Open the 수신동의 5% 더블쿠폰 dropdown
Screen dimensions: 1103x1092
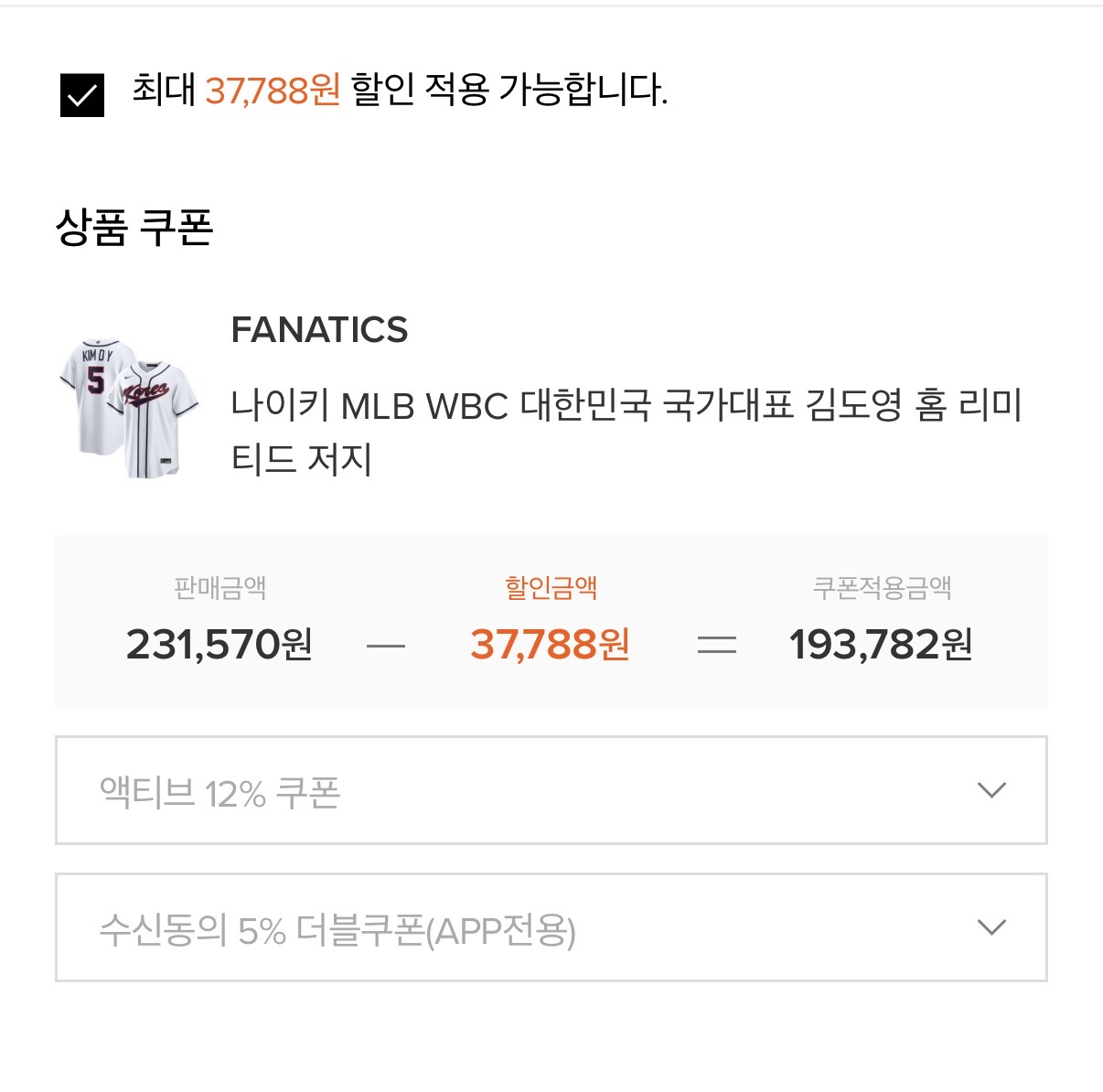(551, 927)
